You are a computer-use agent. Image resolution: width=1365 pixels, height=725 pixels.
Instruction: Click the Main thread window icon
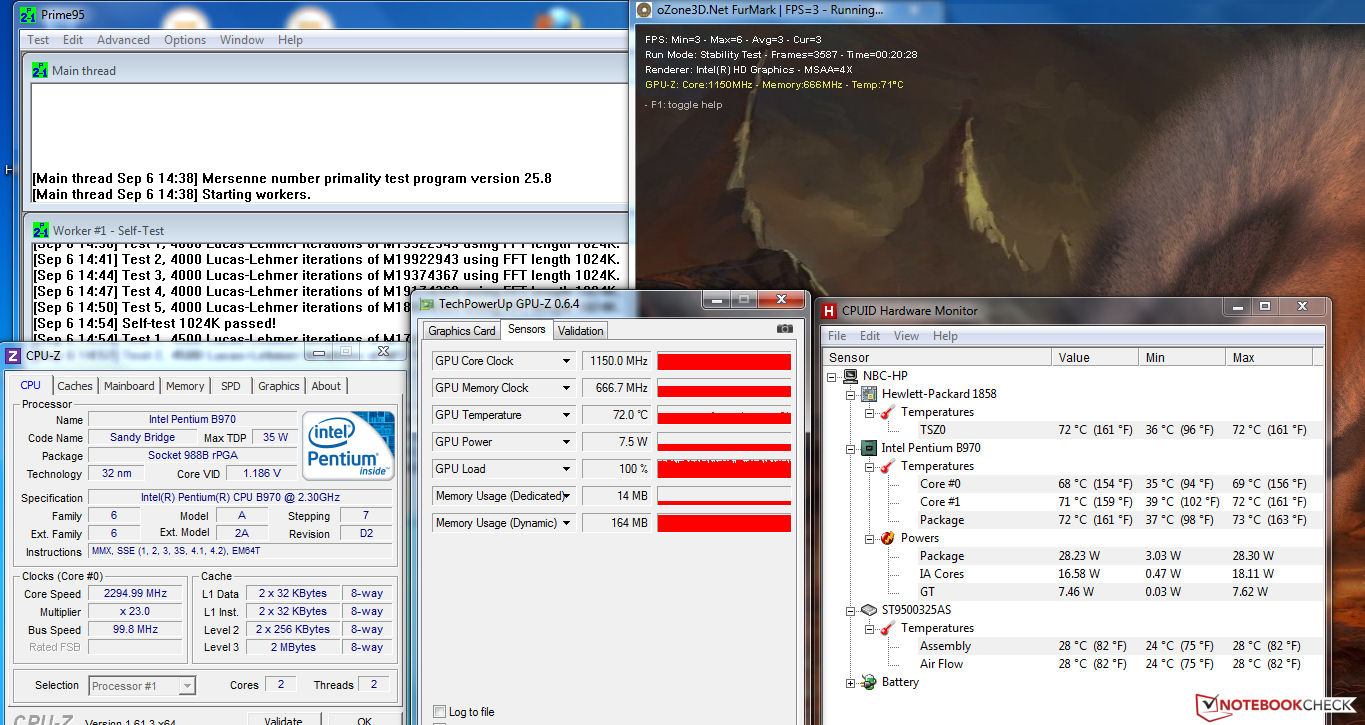pyautogui.click(x=40, y=71)
